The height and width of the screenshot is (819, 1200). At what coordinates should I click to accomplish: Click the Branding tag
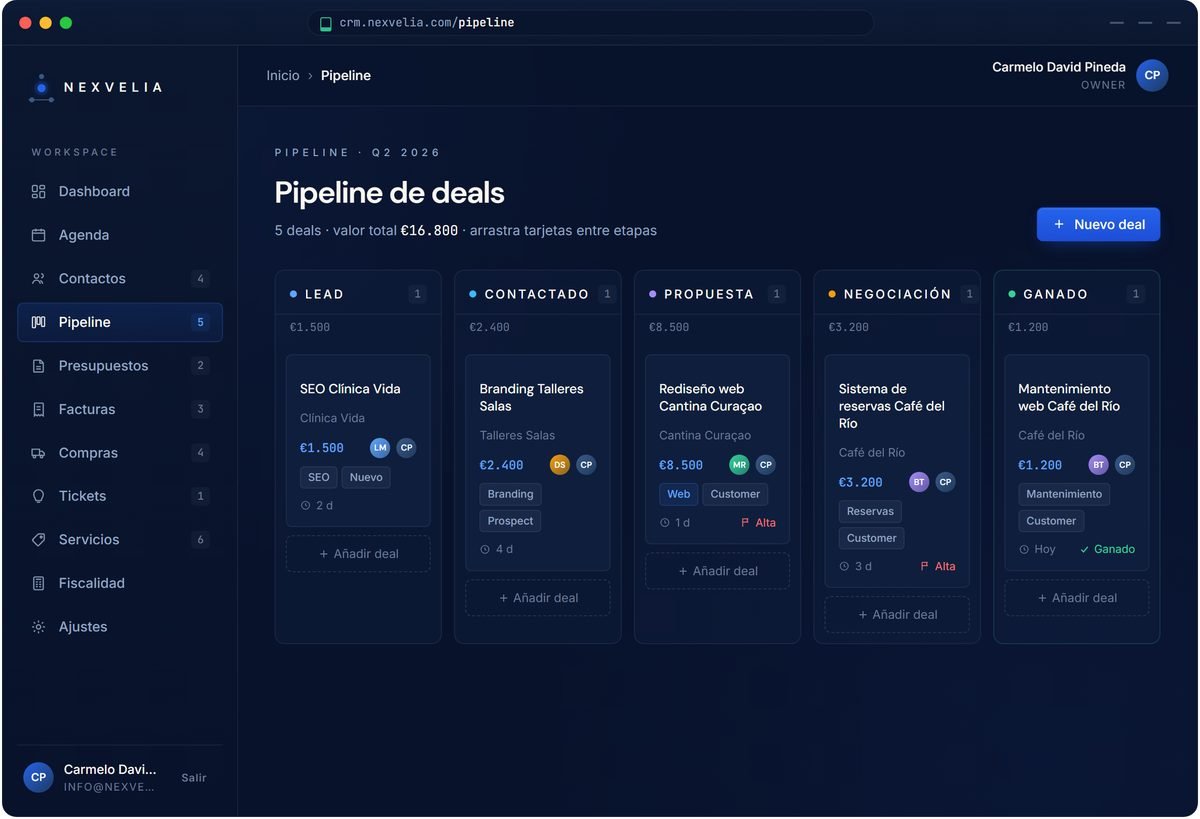coord(510,494)
